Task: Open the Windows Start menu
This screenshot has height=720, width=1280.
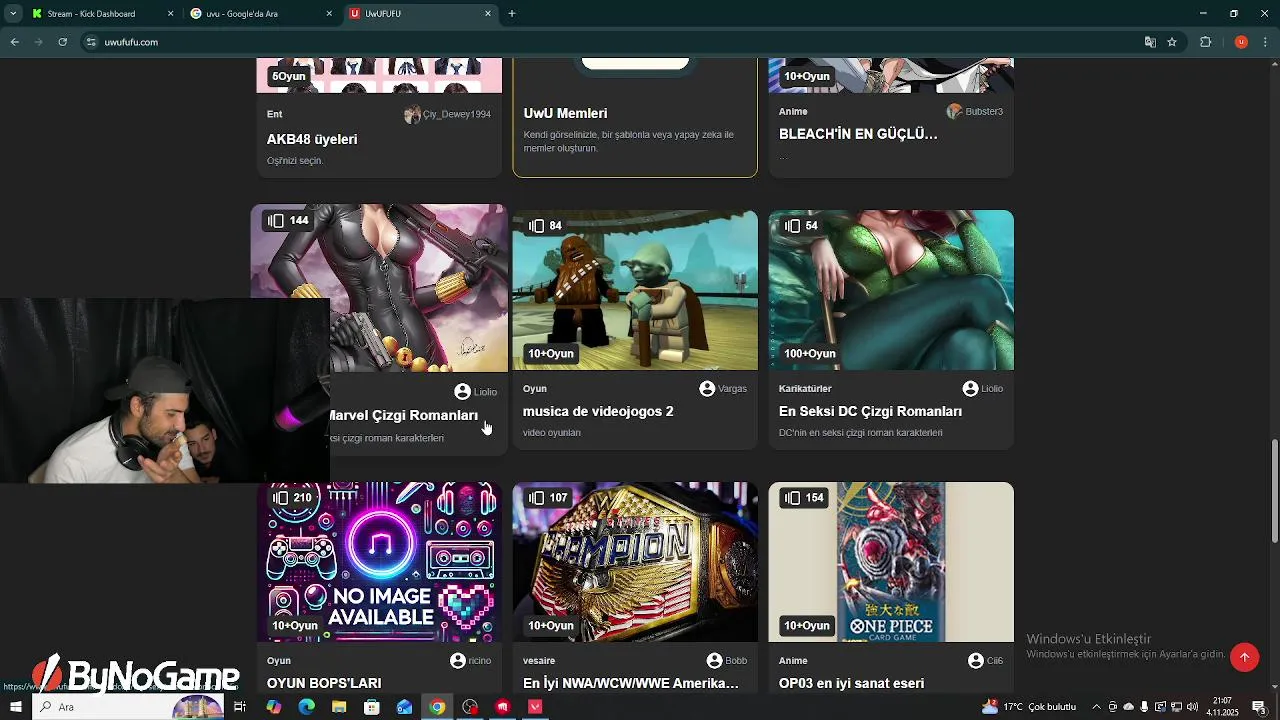Action: 15,707
